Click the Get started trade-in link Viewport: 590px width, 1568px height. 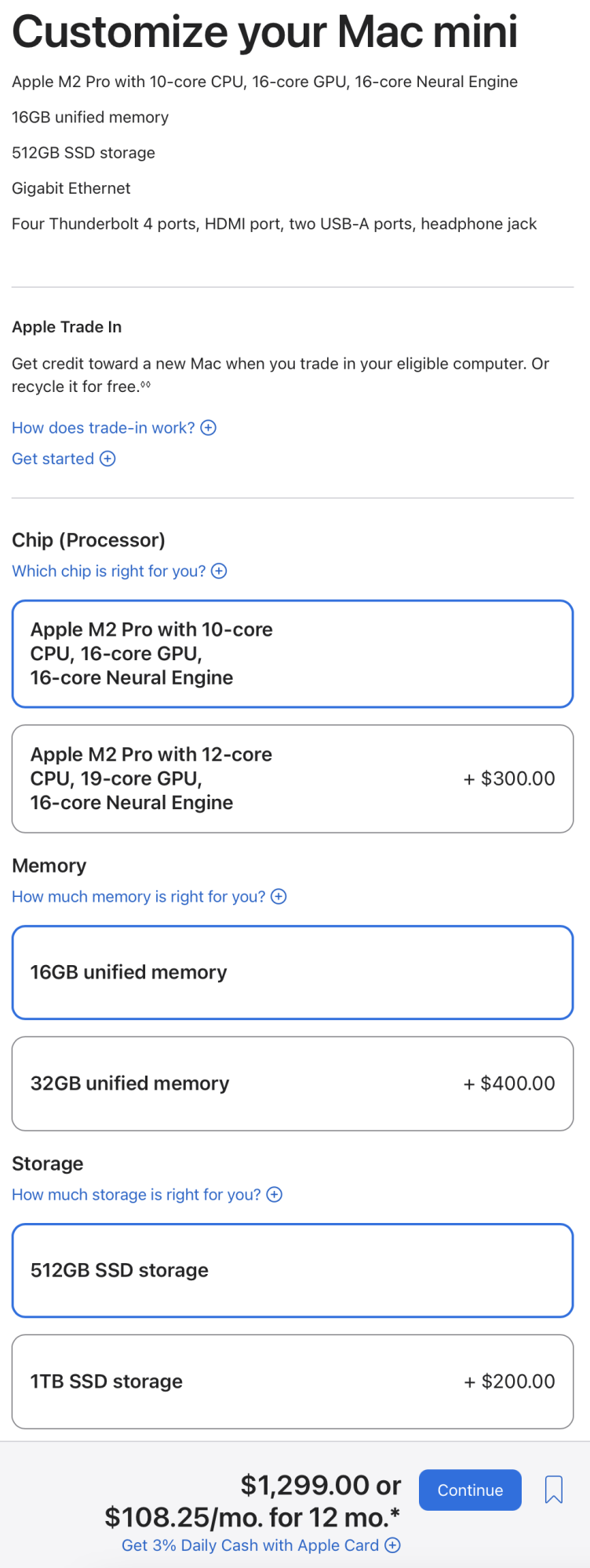click(53, 459)
